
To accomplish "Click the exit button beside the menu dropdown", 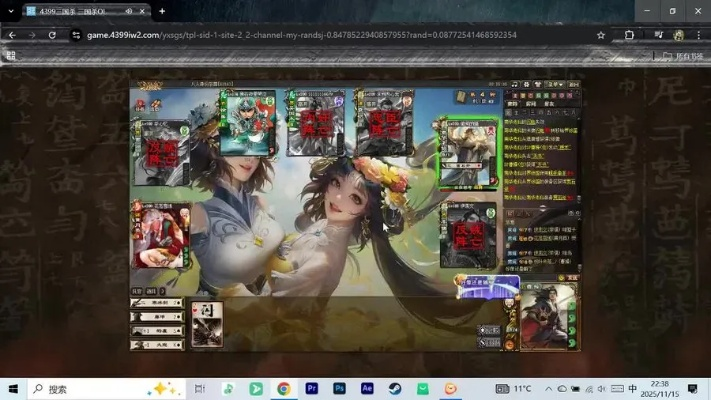I will [x=574, y=84].
